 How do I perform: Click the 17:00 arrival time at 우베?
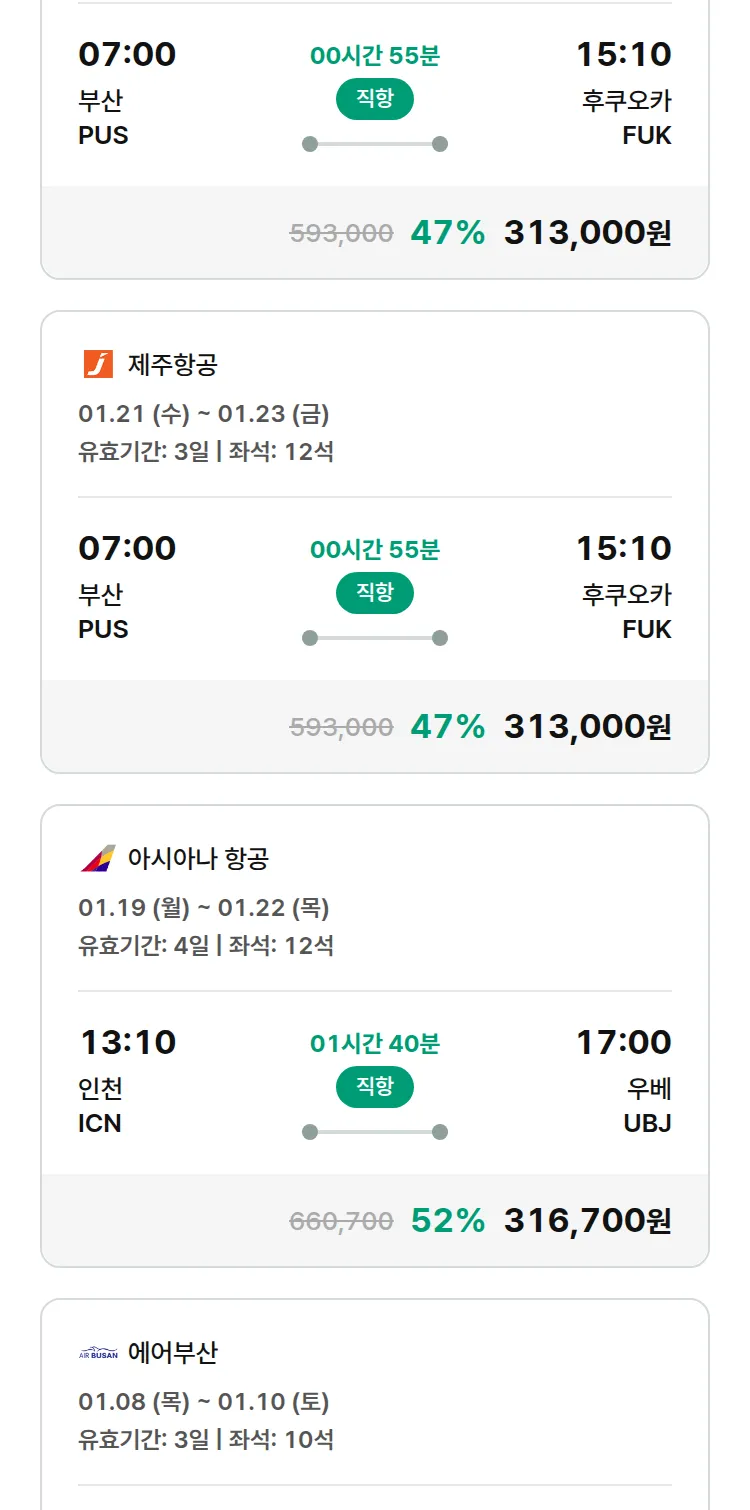click(623, 1042)
